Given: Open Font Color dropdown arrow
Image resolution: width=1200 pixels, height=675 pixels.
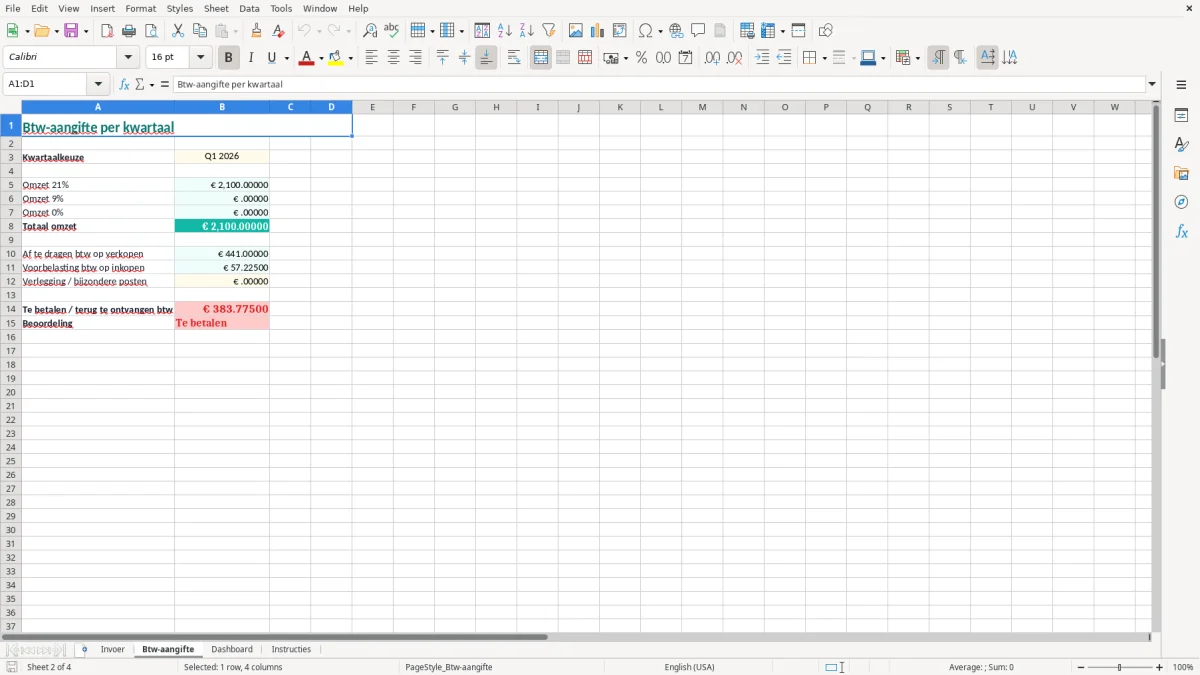Looking at the screenshot, I should pyautogui.click(x=319, y=58).
